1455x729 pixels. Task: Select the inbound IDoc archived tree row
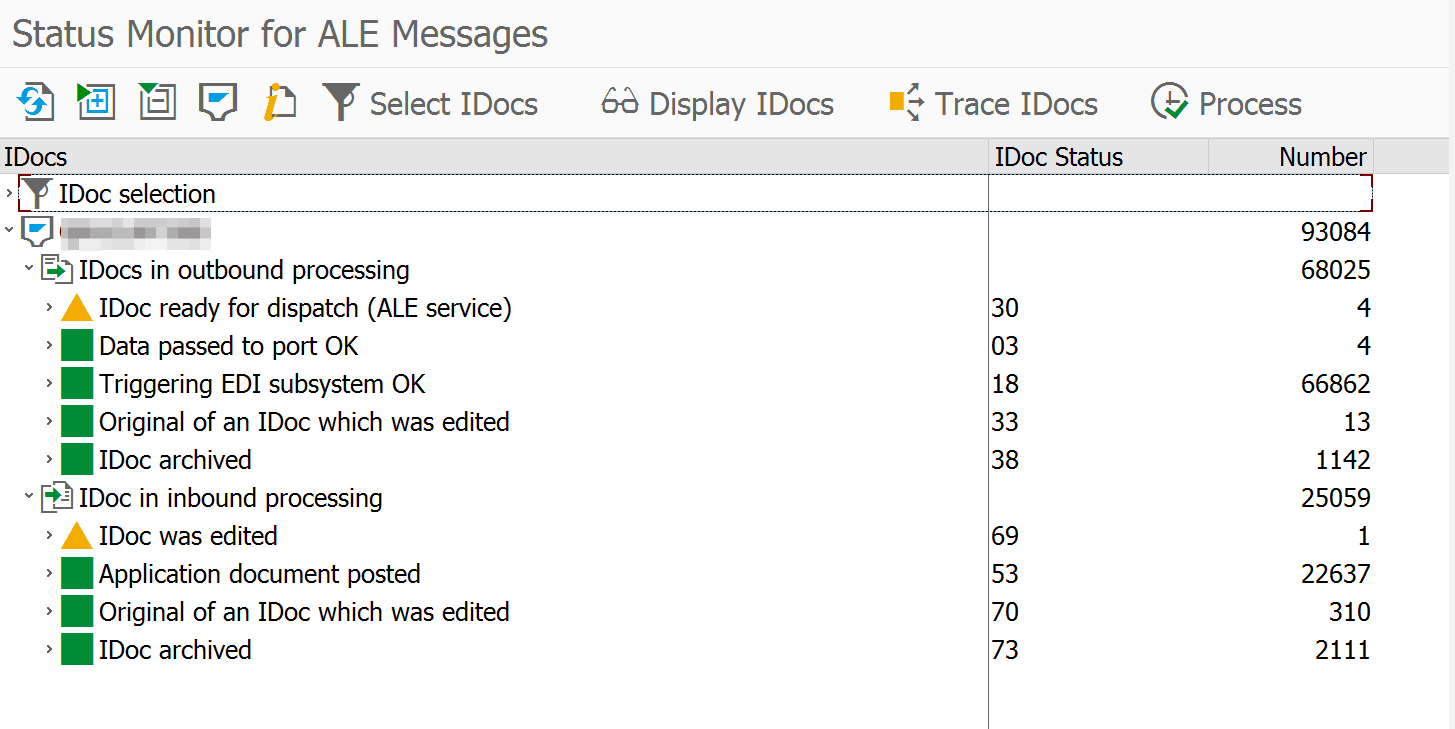pyautogui.click(x=175, y=650)
